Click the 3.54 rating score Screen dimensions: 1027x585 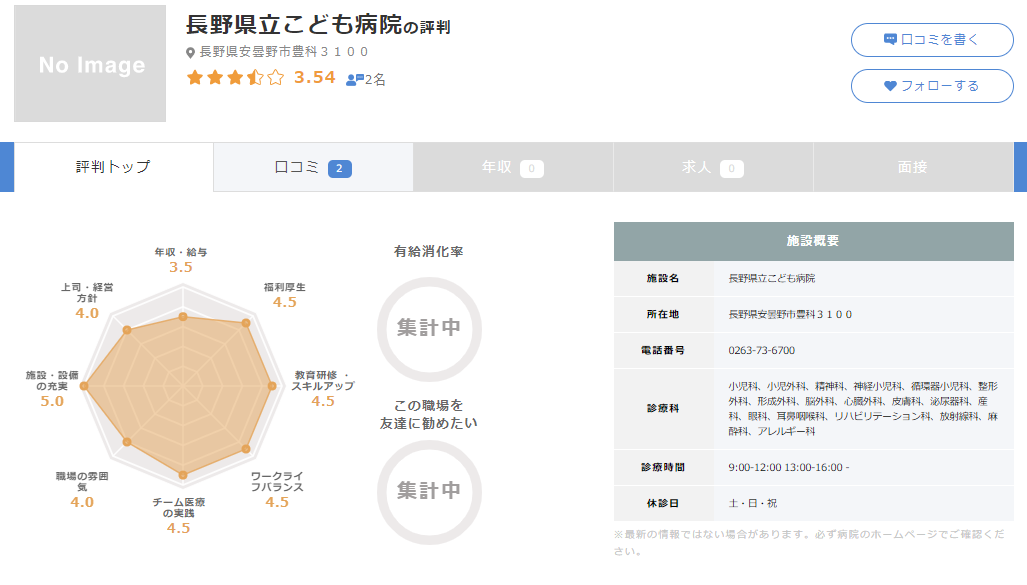(x=314, y=77)
